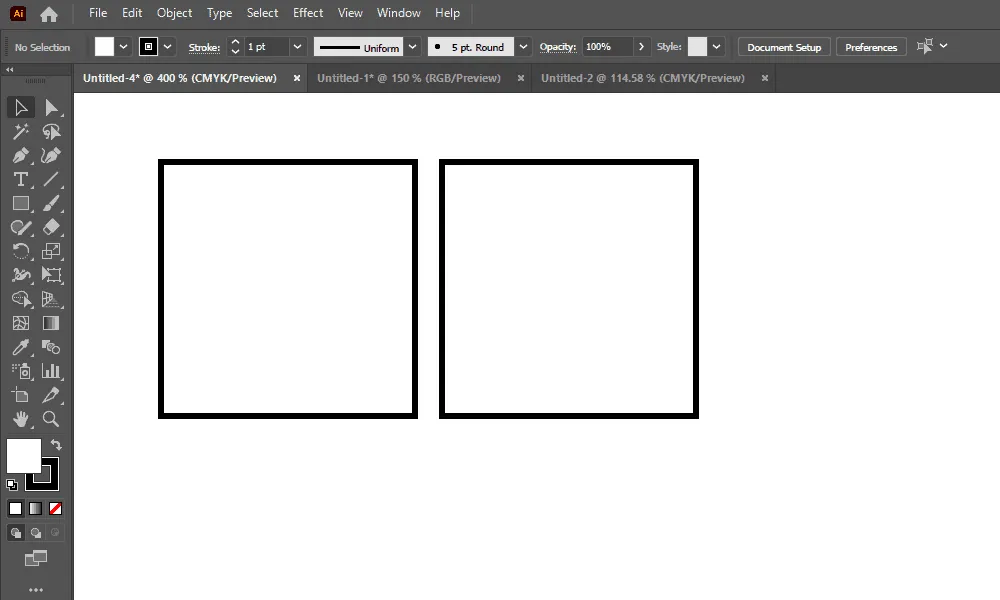The image size is (1000, 600).
Task: Collapse the toolbar double-arrow
Action: pyautogui.click(x=10, y=70)
